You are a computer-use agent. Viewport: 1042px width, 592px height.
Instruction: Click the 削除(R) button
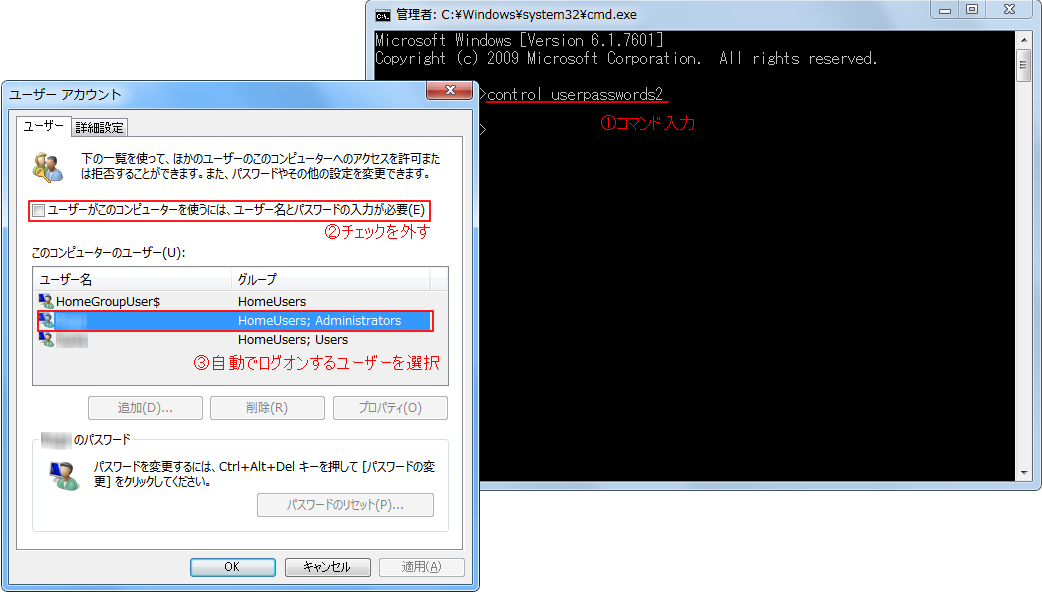[x=267, y=408]
